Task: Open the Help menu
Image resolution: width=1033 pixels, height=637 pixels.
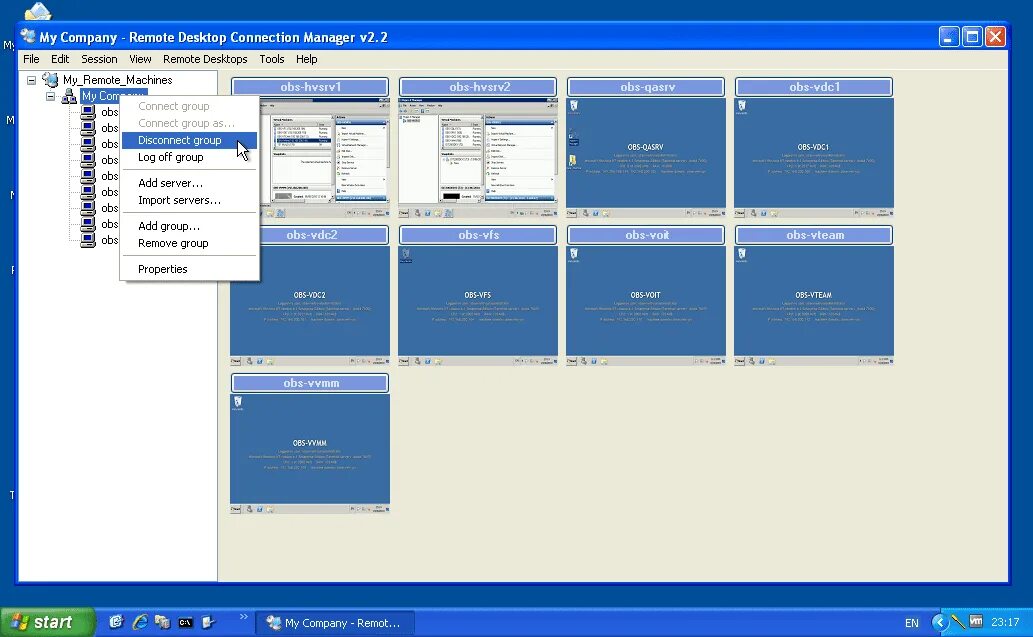Action: (x=306, y=59)
